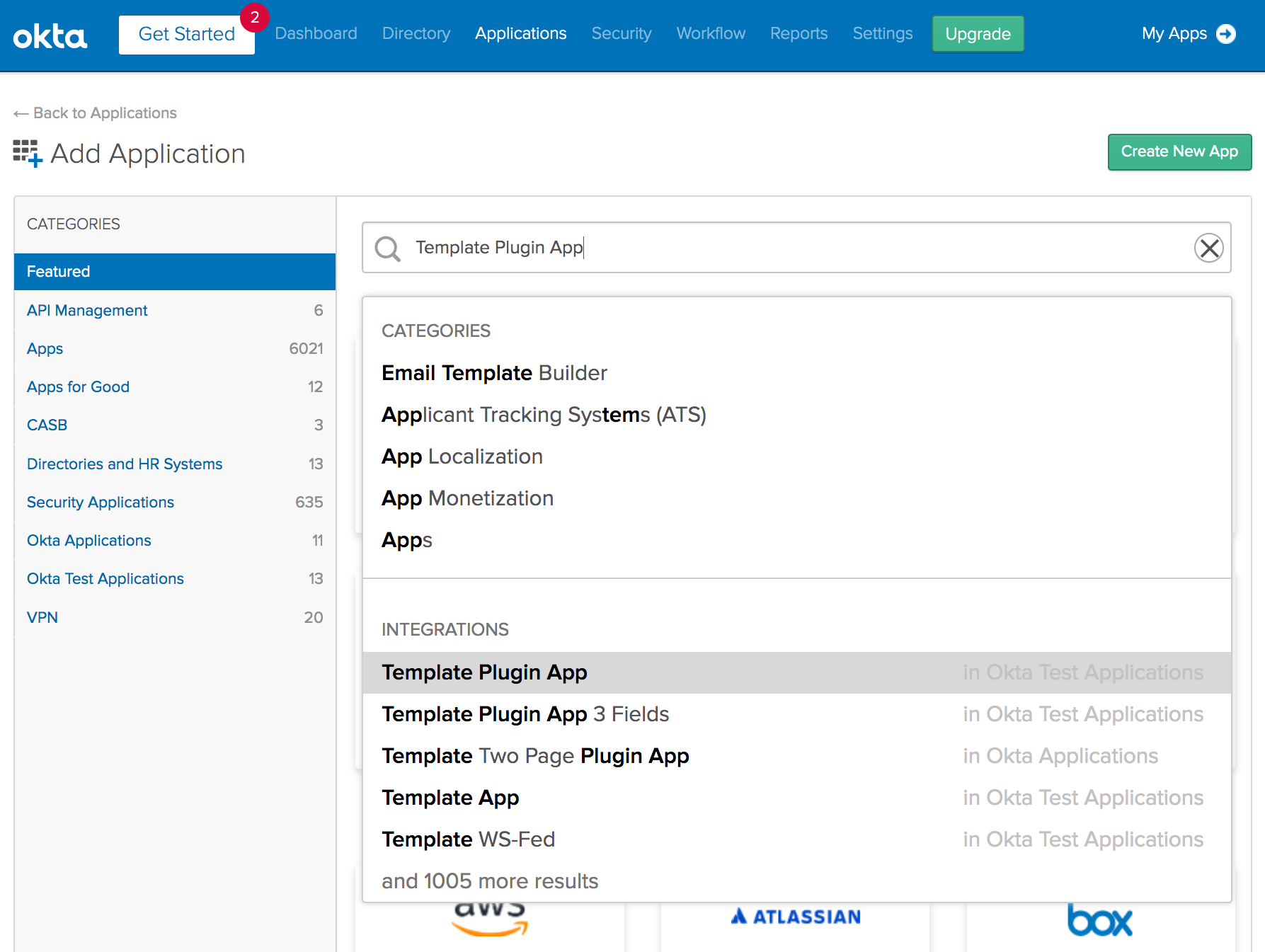Click the search magnifier icon
The height and width of the screenshot is (952, 1265).
tap(387, 248)
